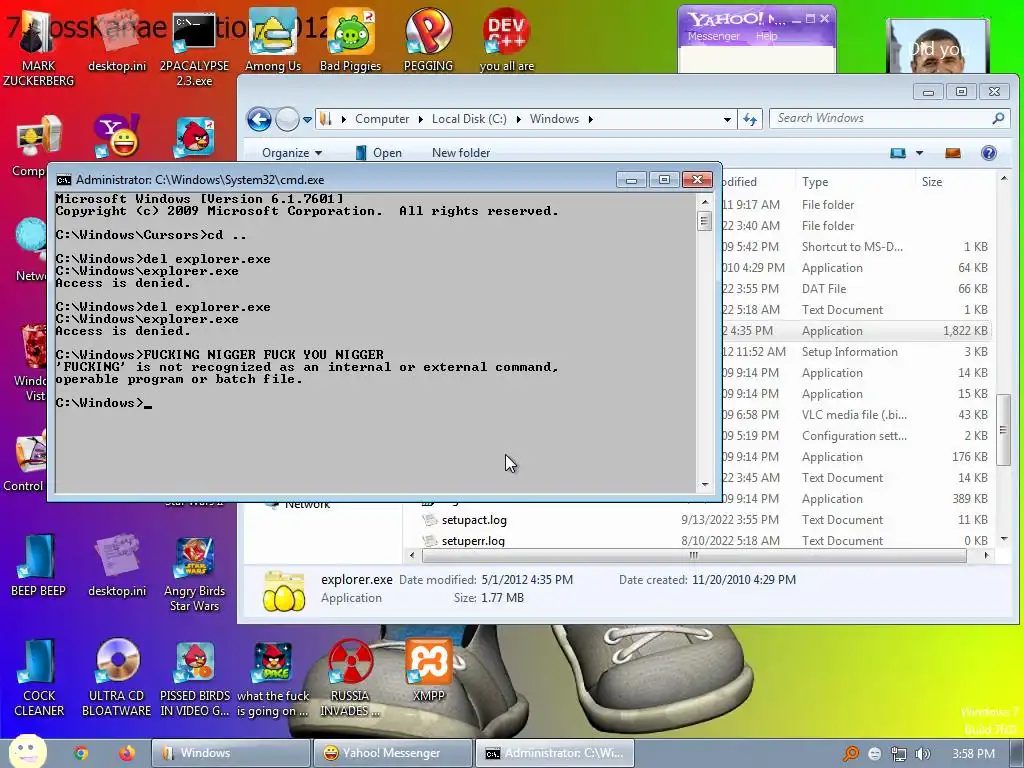Click the Explorer forward arrow button
The image size is (1024, 768).
287,120
